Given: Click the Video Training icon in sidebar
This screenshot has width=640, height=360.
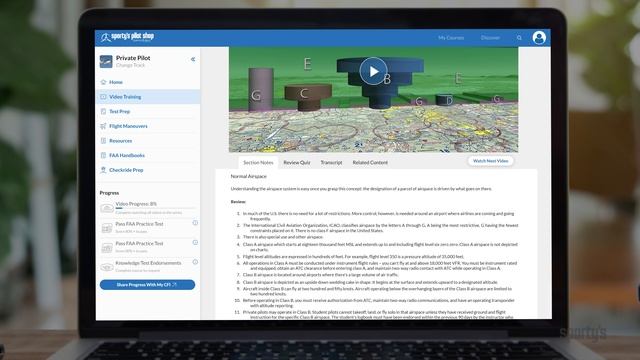Looking at the screenshot, I should (103, 97).
